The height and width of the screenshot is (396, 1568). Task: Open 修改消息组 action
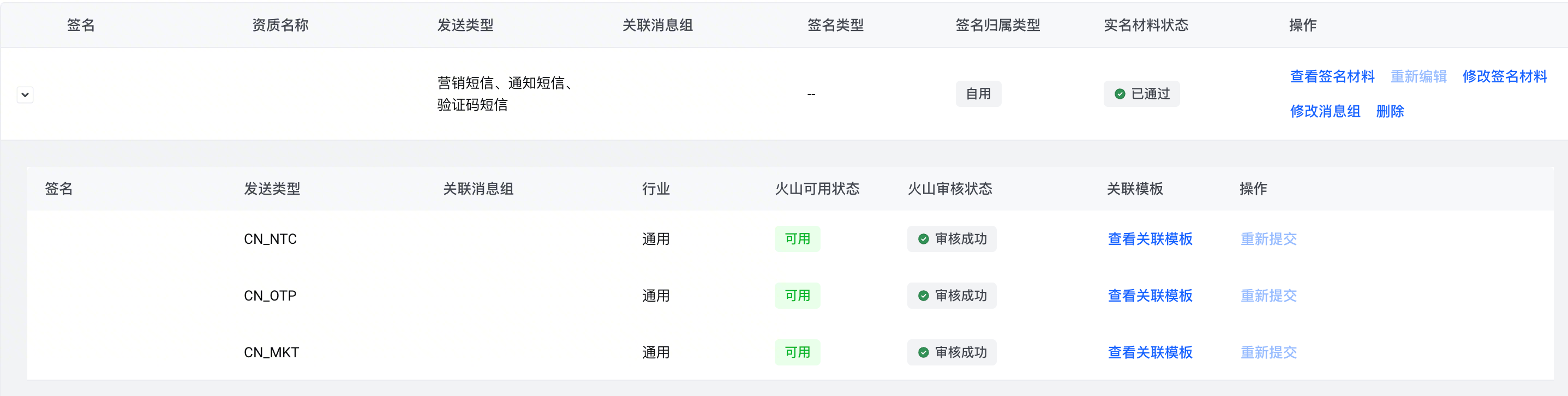[1325, 111]
